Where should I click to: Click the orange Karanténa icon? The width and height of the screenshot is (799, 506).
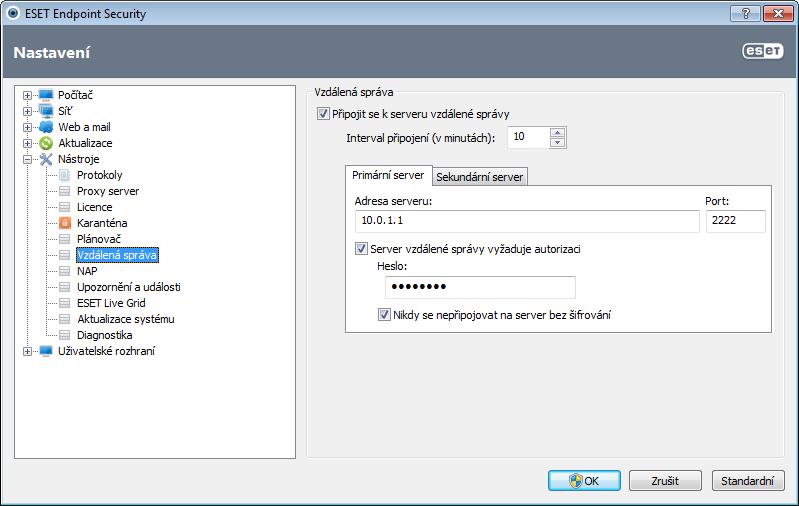coord(65,223)
